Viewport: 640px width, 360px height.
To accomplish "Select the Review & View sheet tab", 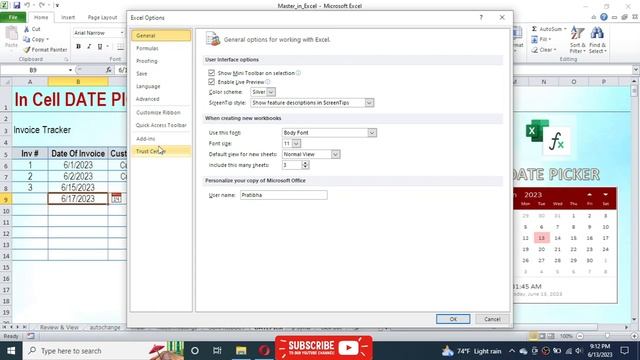I will [x=59, y=327].
